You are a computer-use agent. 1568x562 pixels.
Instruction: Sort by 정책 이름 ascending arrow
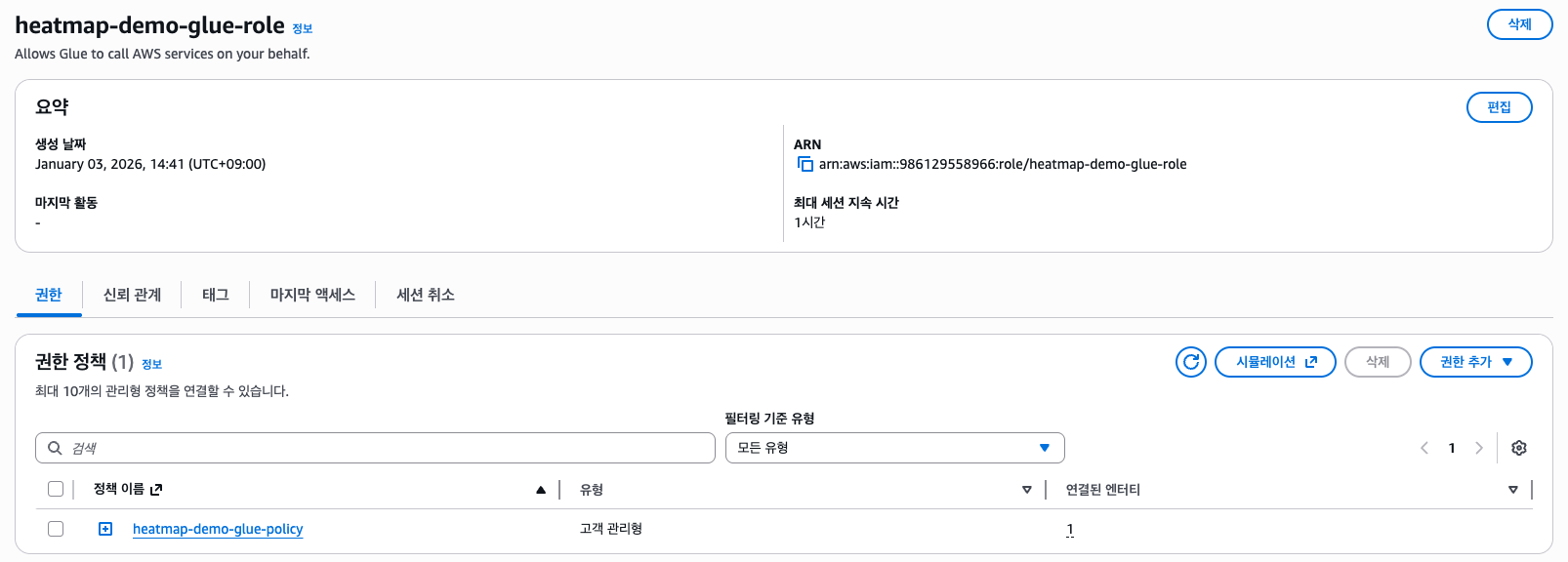(x=541, y=490)
